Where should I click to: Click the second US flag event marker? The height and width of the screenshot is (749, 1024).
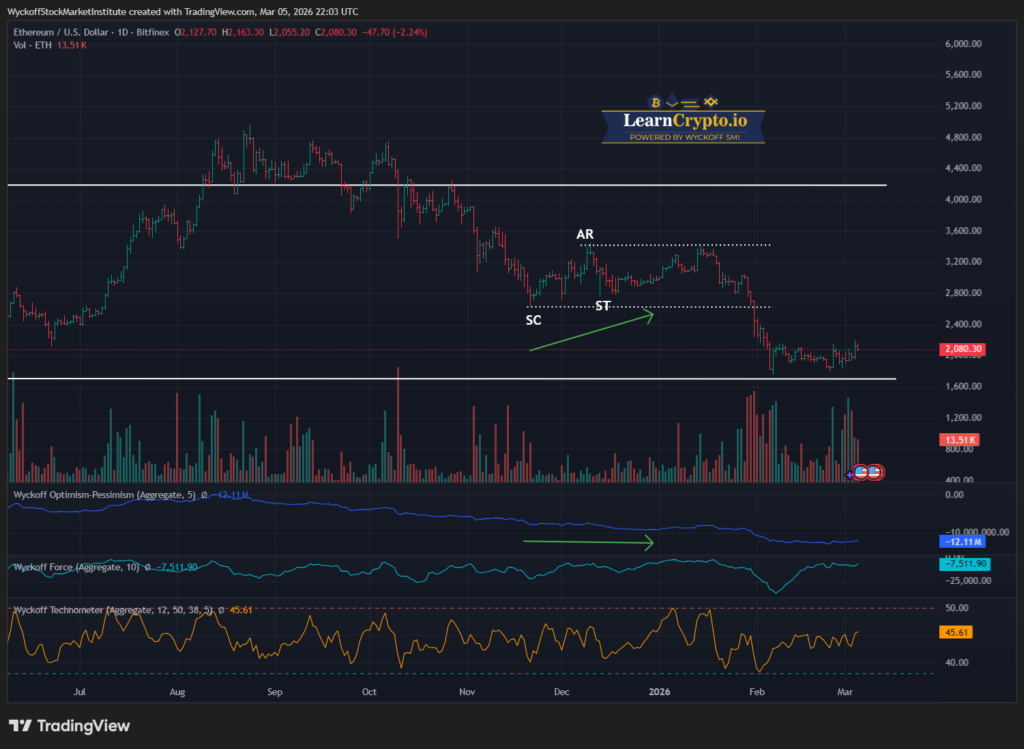(875, 472)
